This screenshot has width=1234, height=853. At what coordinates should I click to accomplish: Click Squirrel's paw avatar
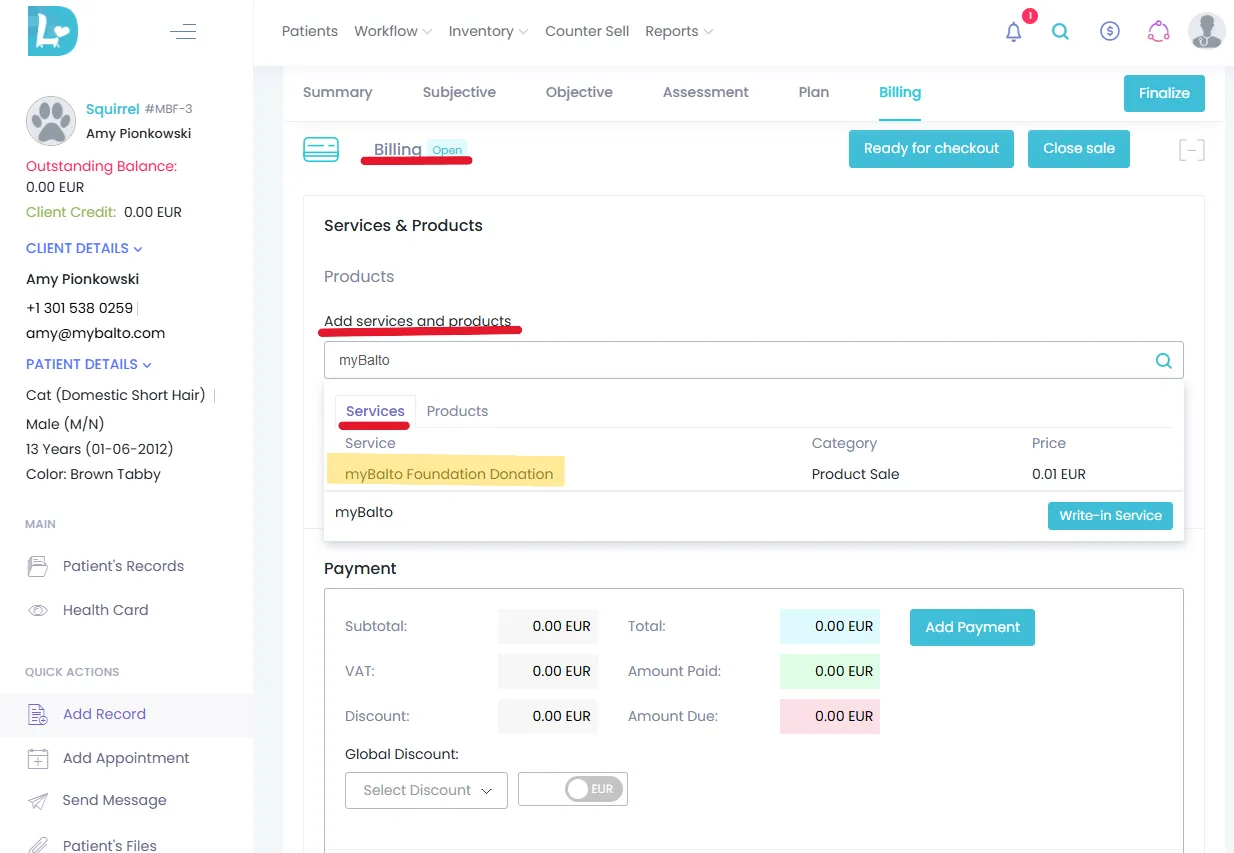(x=51, y=121)
